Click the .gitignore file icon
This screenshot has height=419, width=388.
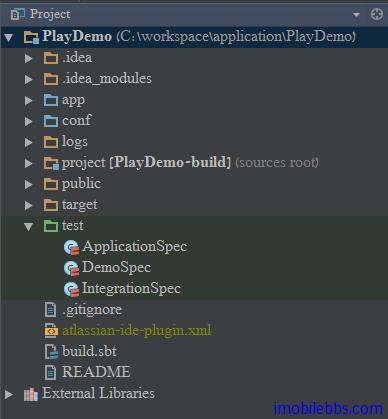(x=50, y=310)
